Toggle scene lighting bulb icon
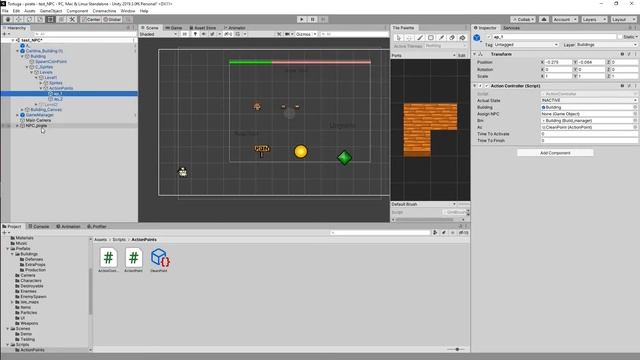Viewport: 640px width, 360px height. click(195, 34)
